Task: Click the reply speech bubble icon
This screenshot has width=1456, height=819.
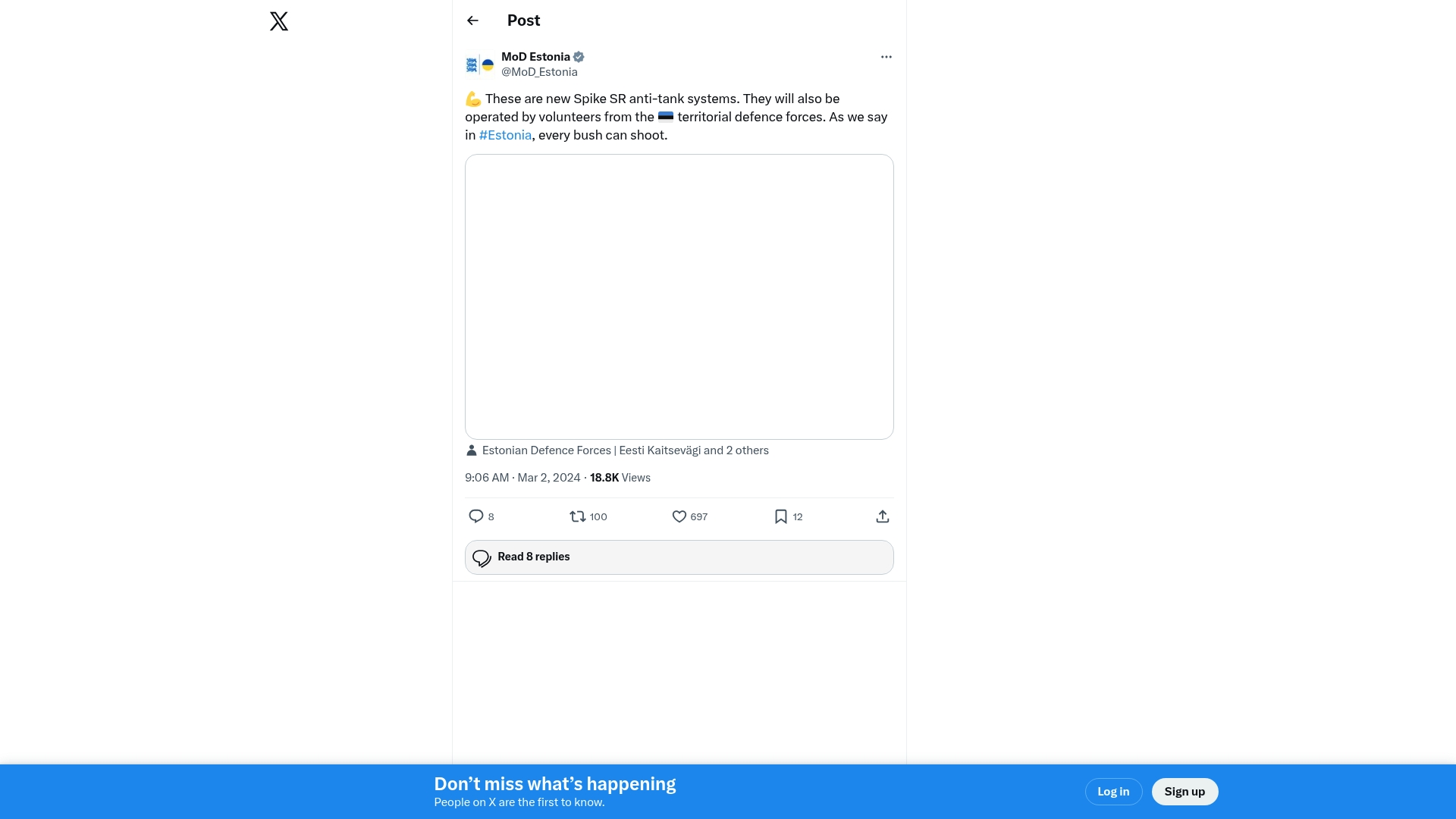Action: 476,516
